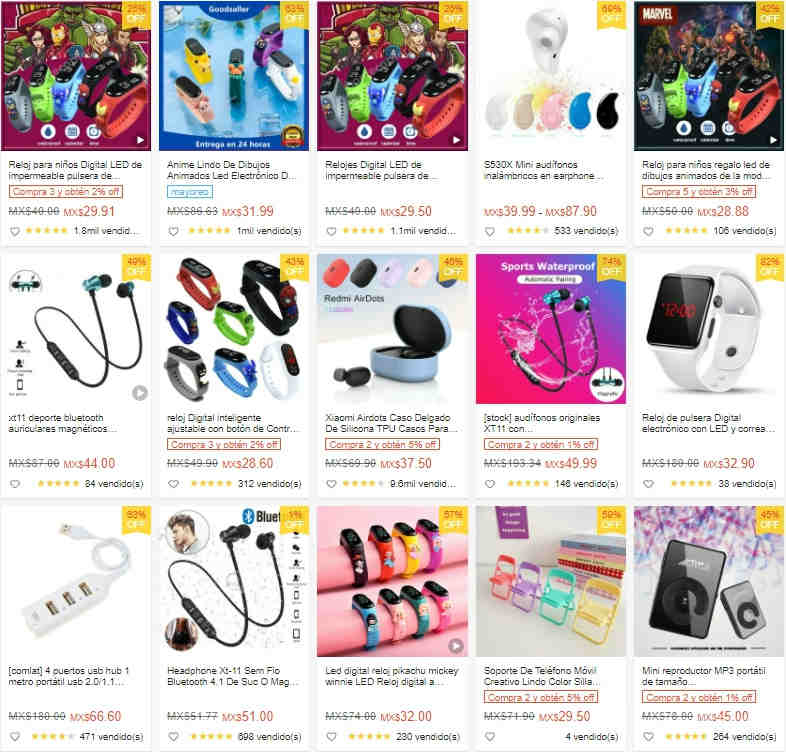Play video on pikachu mickey watch image
Viewport: 786px width, 752px height.
click(x=456, y=646)
